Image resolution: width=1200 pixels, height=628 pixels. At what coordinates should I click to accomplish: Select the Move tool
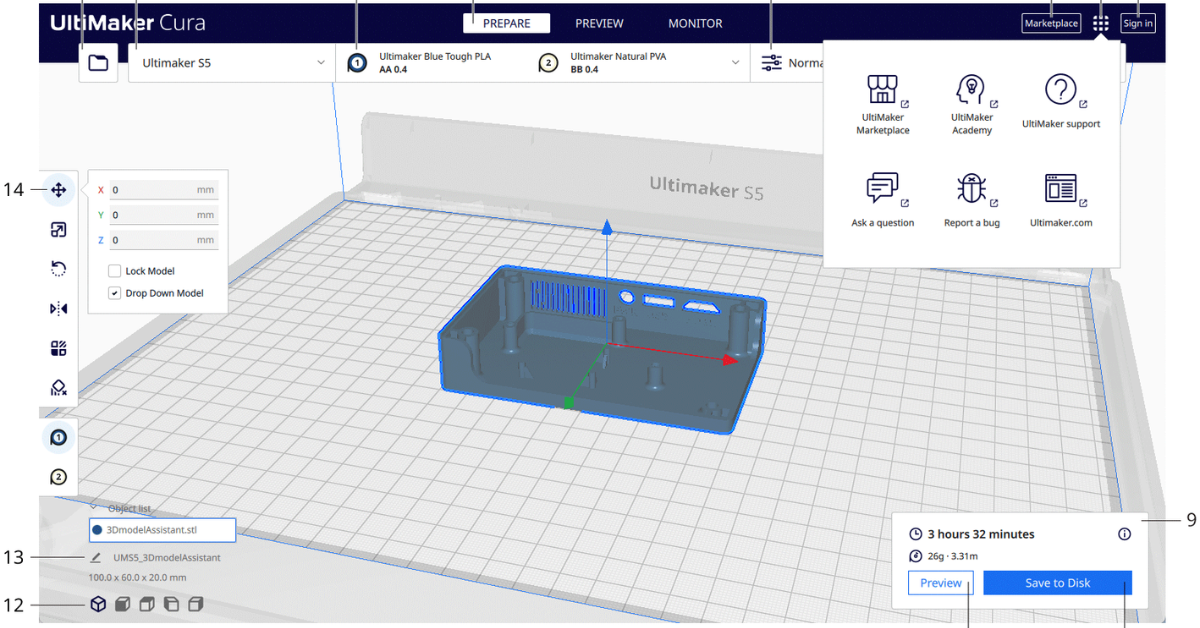coord(58,189)
